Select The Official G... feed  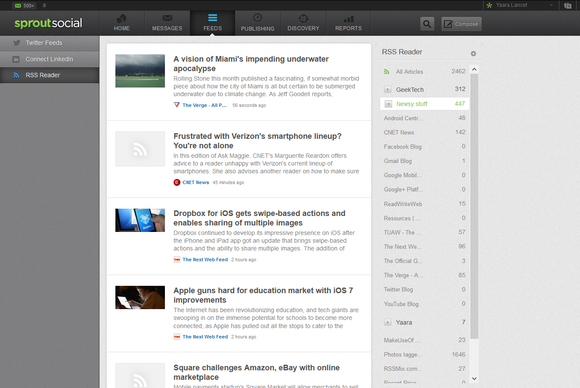[x=425, y=261]
